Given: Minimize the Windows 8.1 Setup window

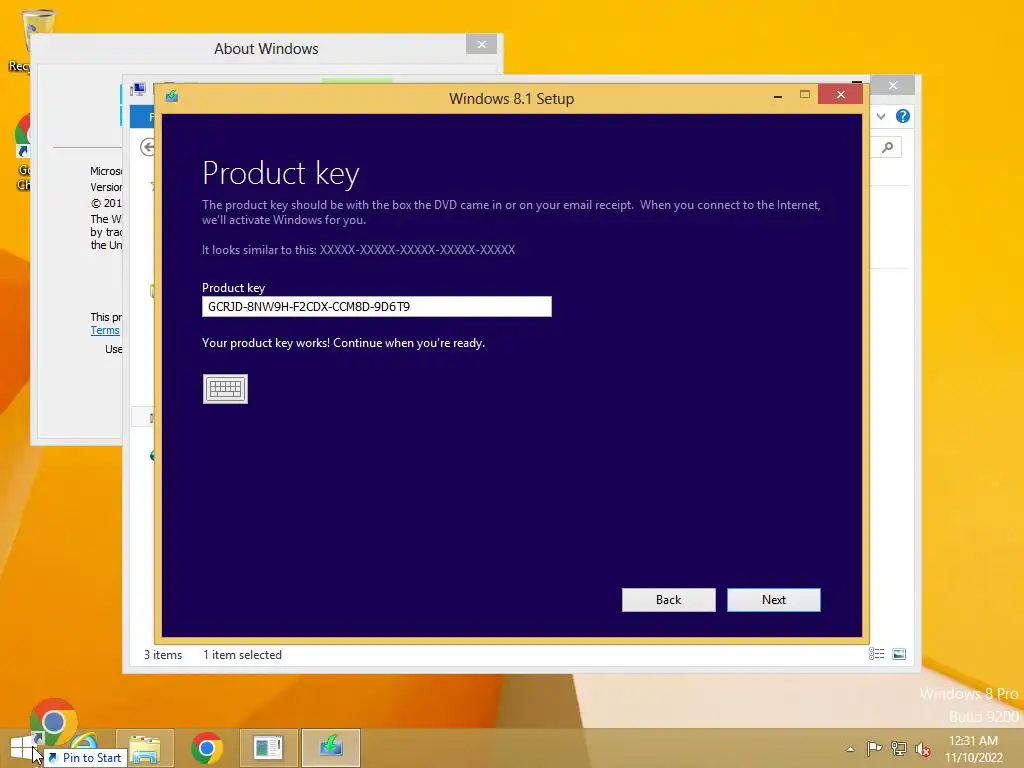Looking at the screenshot, I should pyautogui.click(x=778, y=96).
